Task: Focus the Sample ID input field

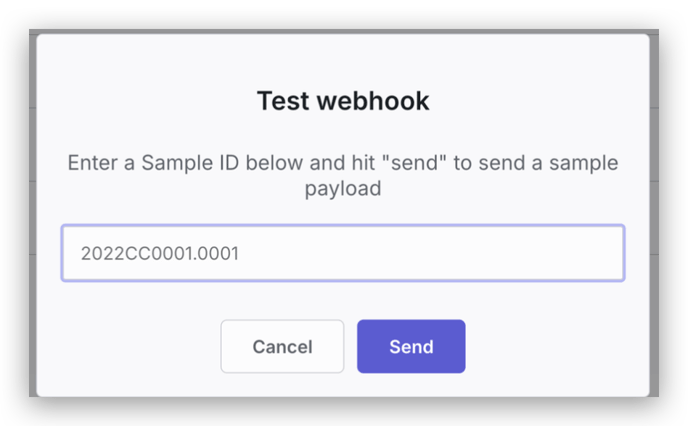Action: 343,253
